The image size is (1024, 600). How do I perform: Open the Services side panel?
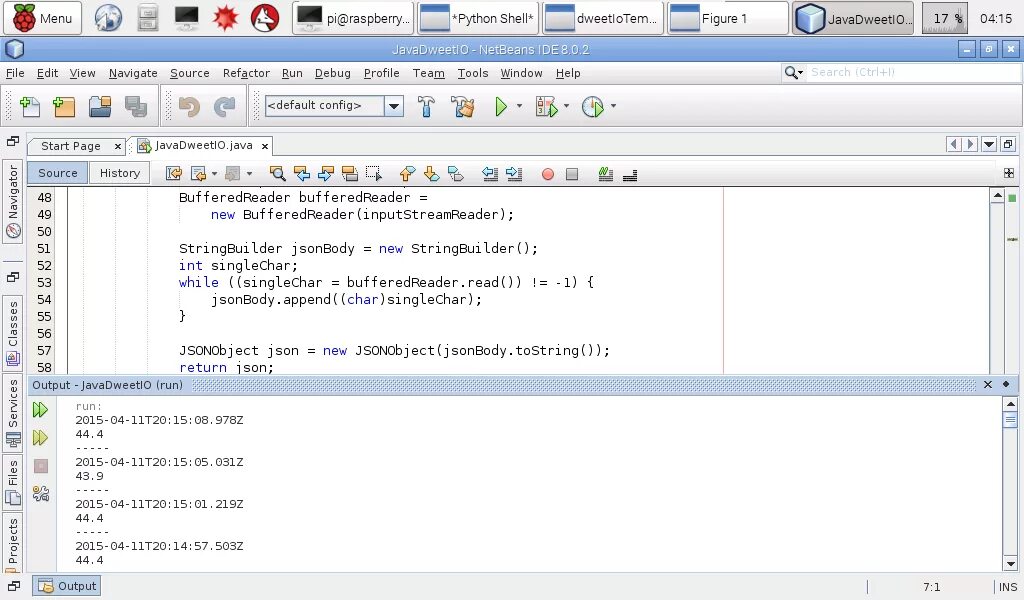[x=13, y=413]
